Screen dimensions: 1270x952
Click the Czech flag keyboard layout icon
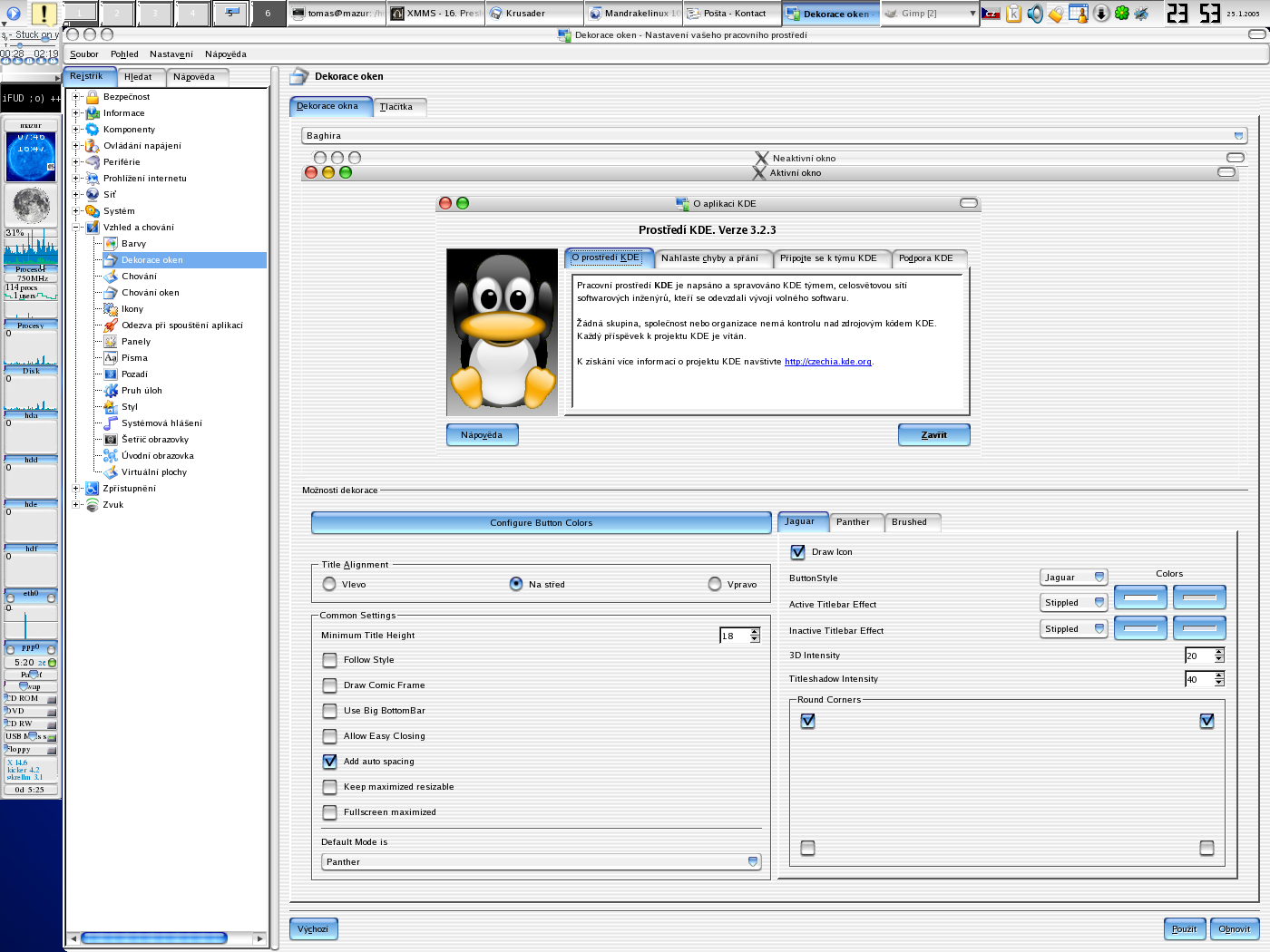[992, 14]
